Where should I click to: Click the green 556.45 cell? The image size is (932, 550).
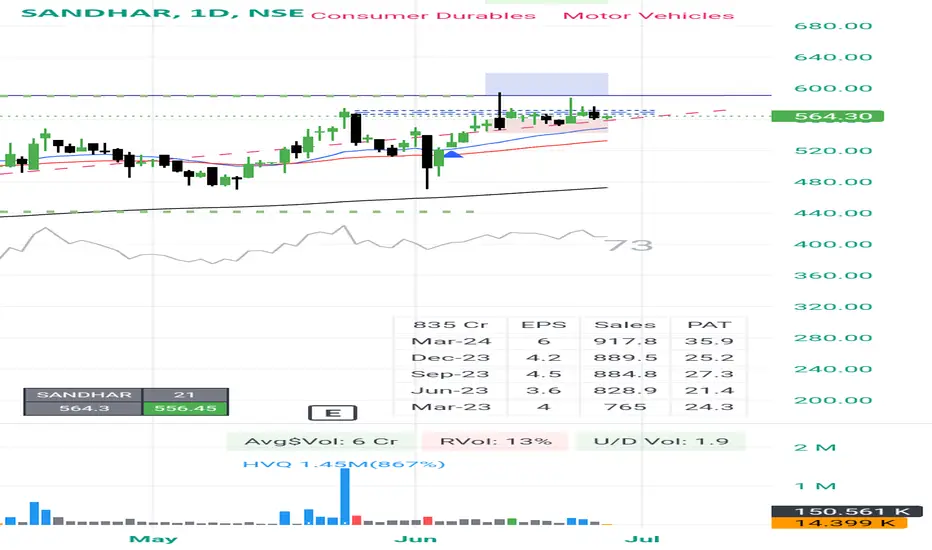185,408
